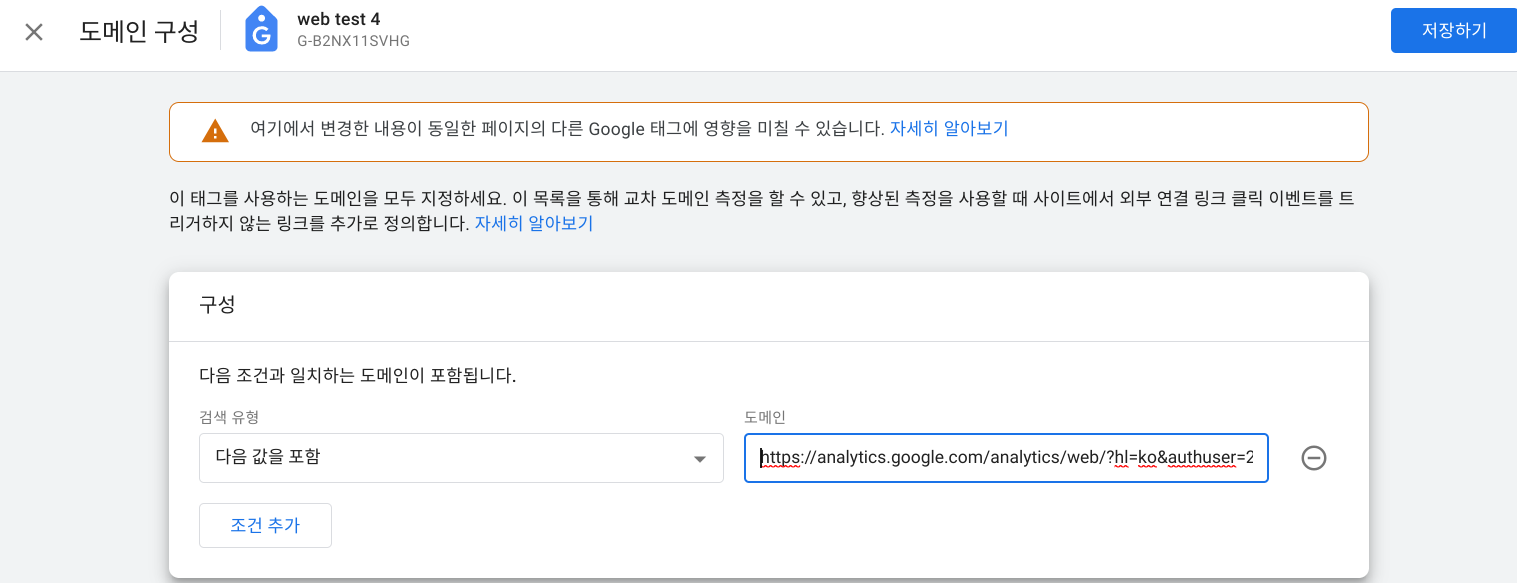Image resolution: width=1517 pixels, height=583 pixels.
Task: Click the dropdown arrow next to 다음 값을 포함
Action: coord(700,459)
